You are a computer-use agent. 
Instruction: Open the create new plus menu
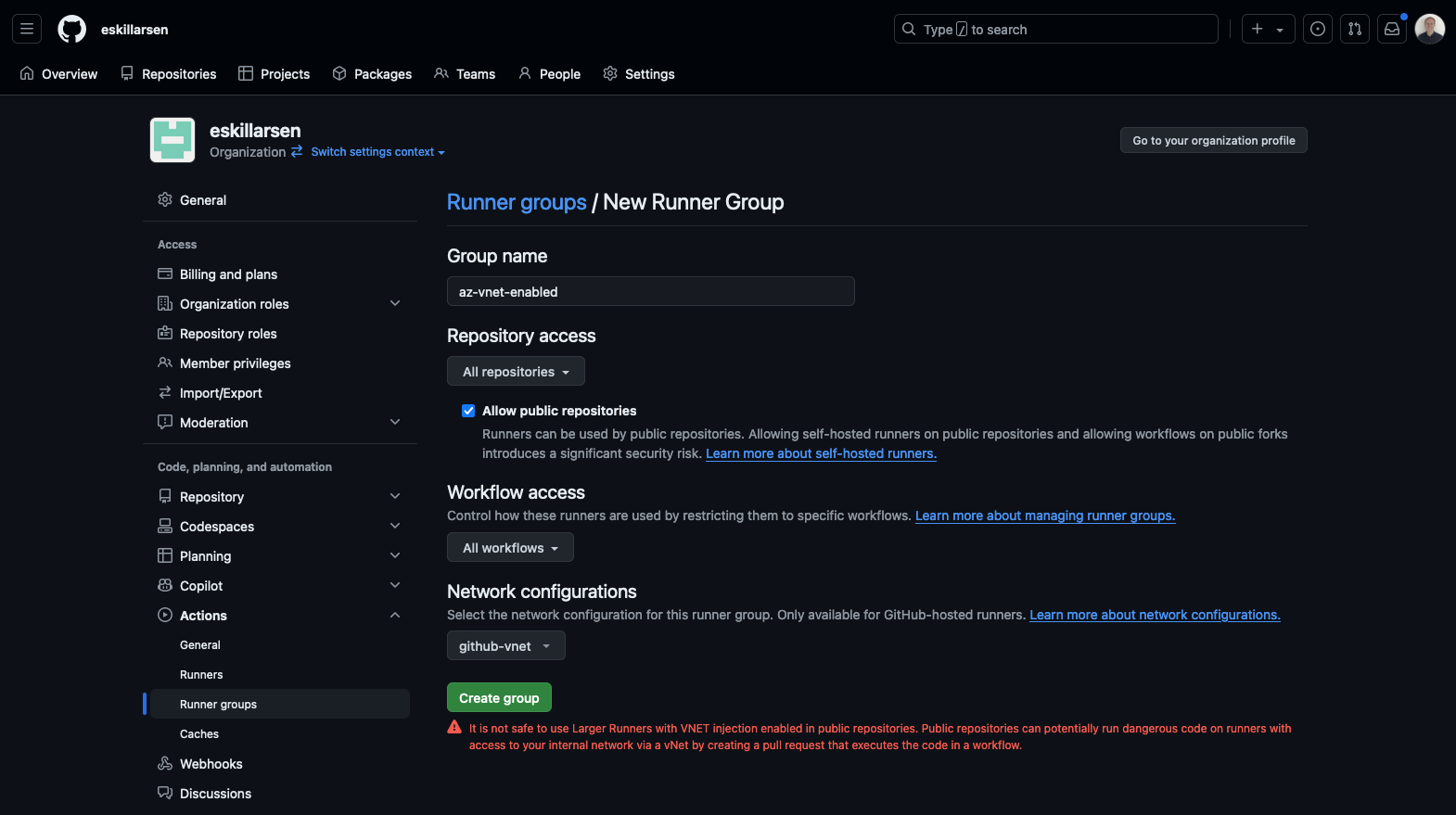pyautogui.click(x=1268, y=29)
